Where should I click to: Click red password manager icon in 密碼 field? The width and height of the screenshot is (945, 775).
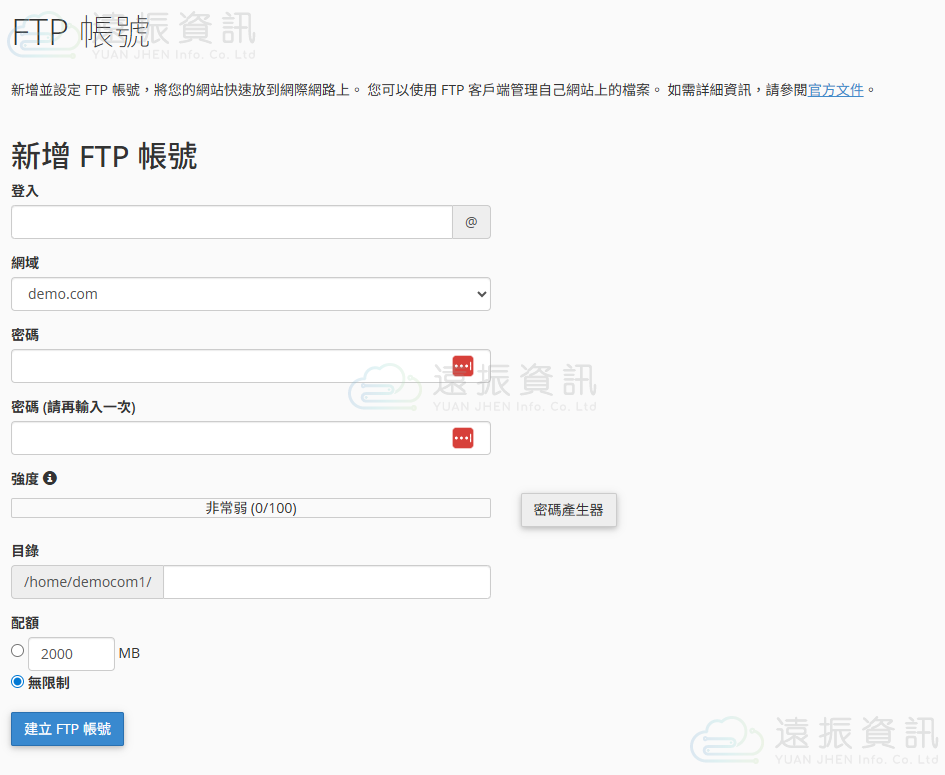coord(463,366)
